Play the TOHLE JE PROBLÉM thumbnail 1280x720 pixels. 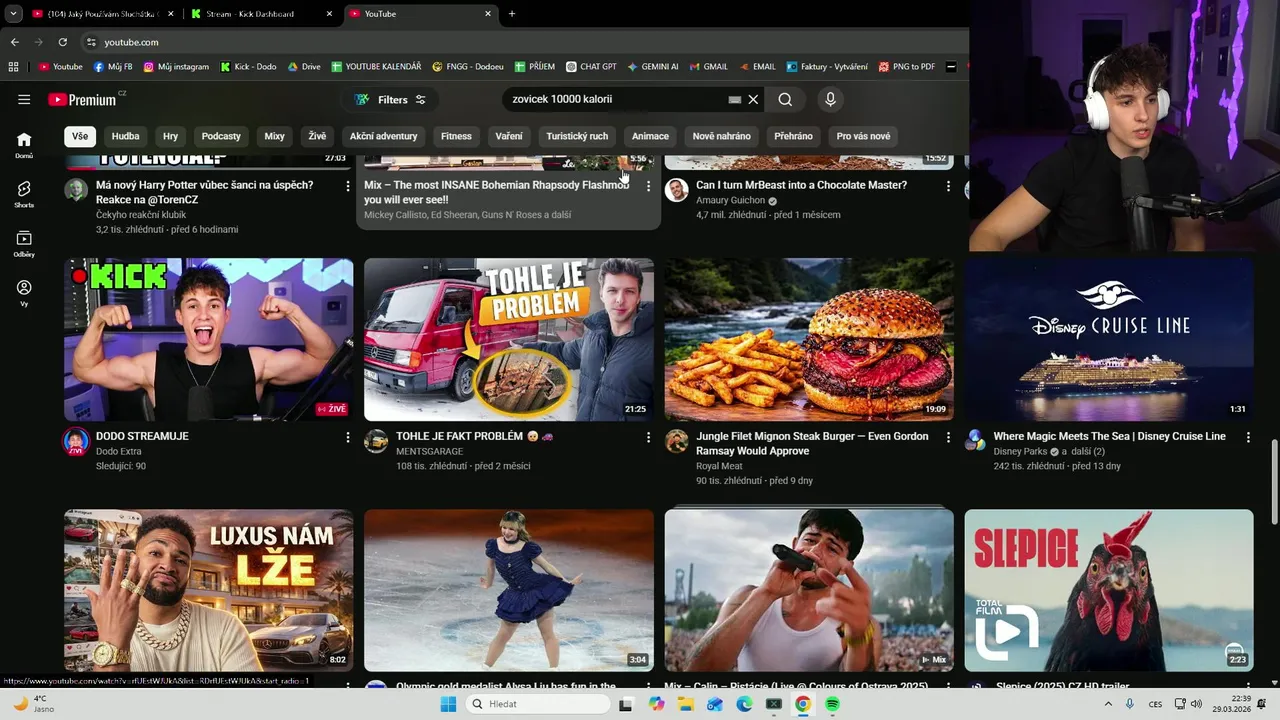[509, 340]
